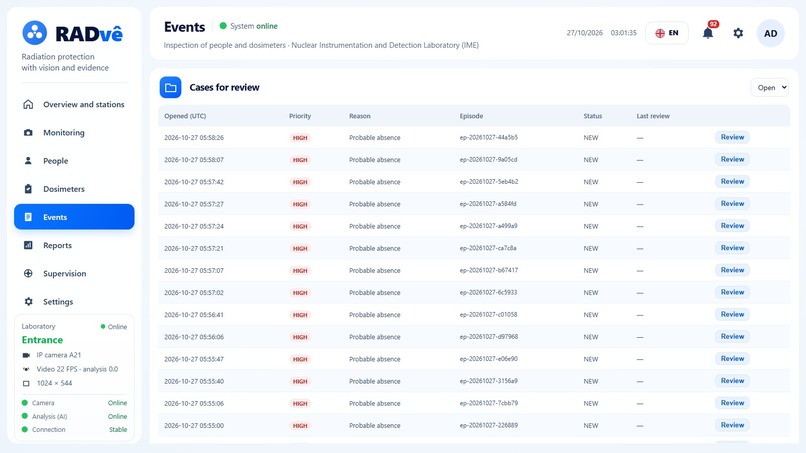Click the Opened (UTC) column header
Image resolution: width=806 pixels, height=453 pixels.
click(185, 116)
